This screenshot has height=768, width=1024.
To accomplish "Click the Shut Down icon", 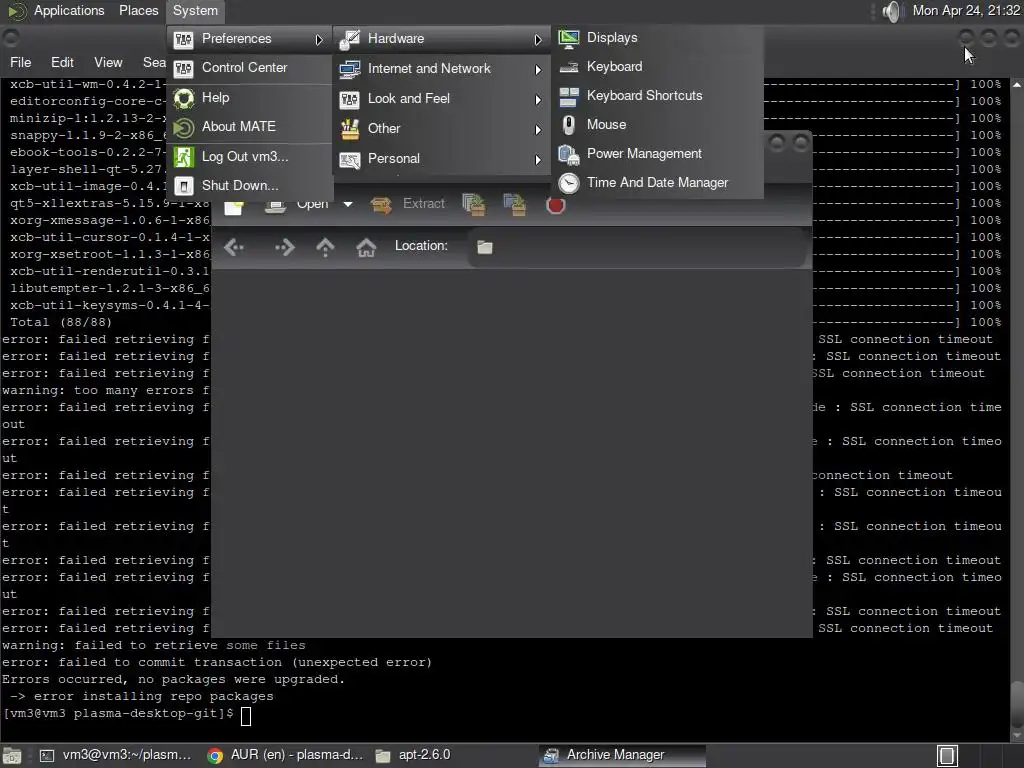I will tap(184, 187).
